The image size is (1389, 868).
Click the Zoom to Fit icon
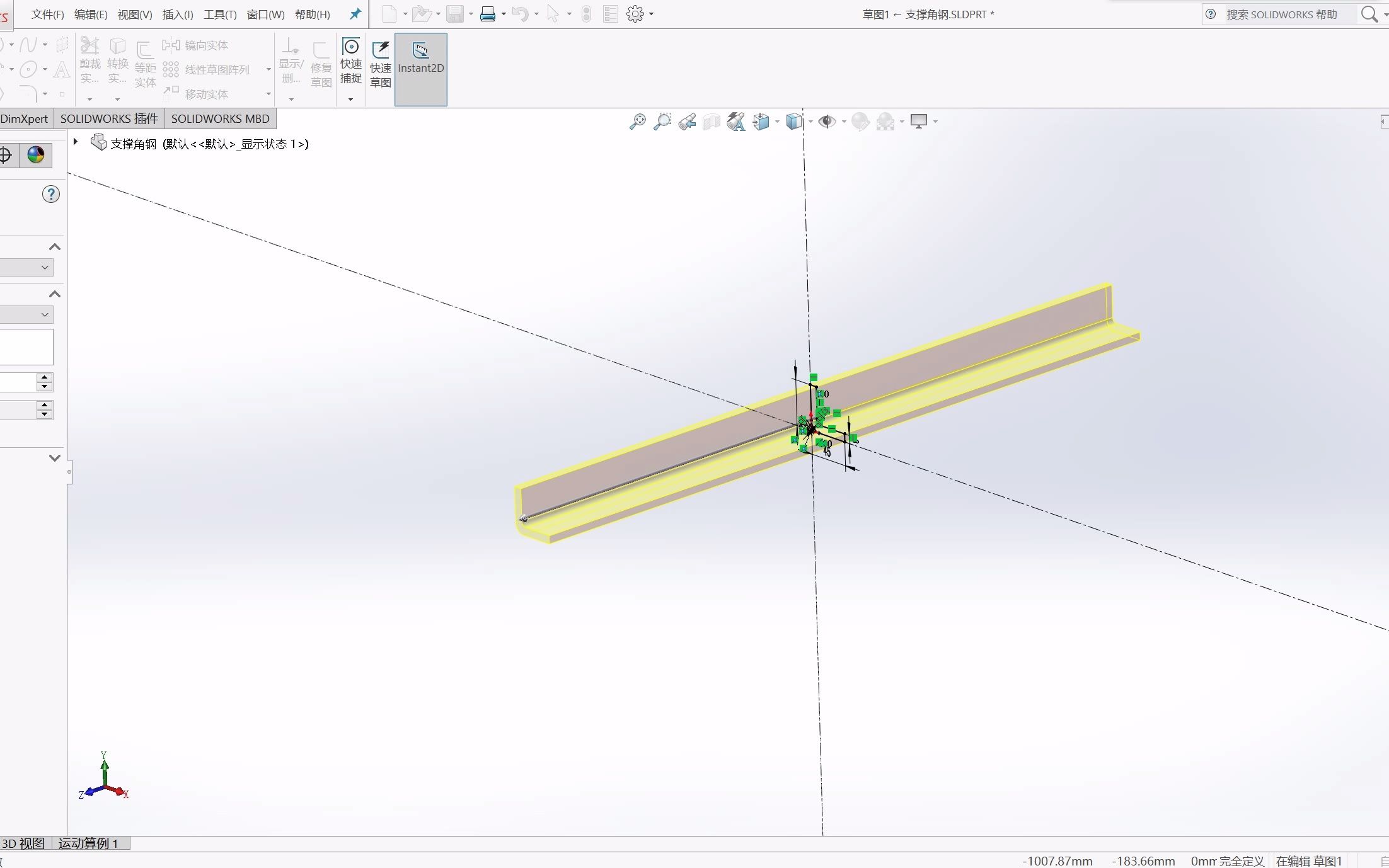(x=637, y=122)
